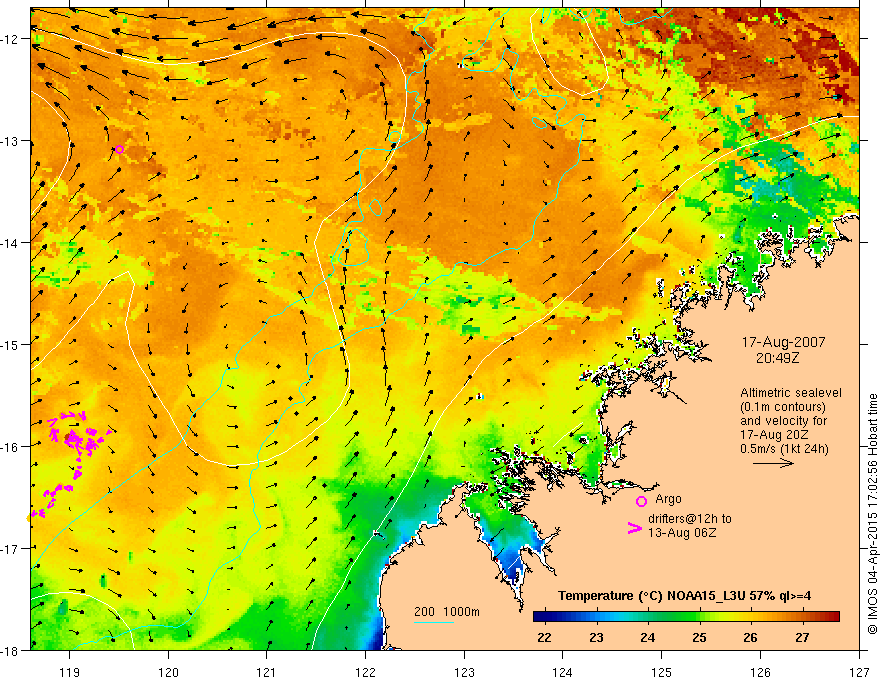This screenshot has width=880, height=680.
Task: Click the longitude axis label 123
Action: click(x=464, y=672)
